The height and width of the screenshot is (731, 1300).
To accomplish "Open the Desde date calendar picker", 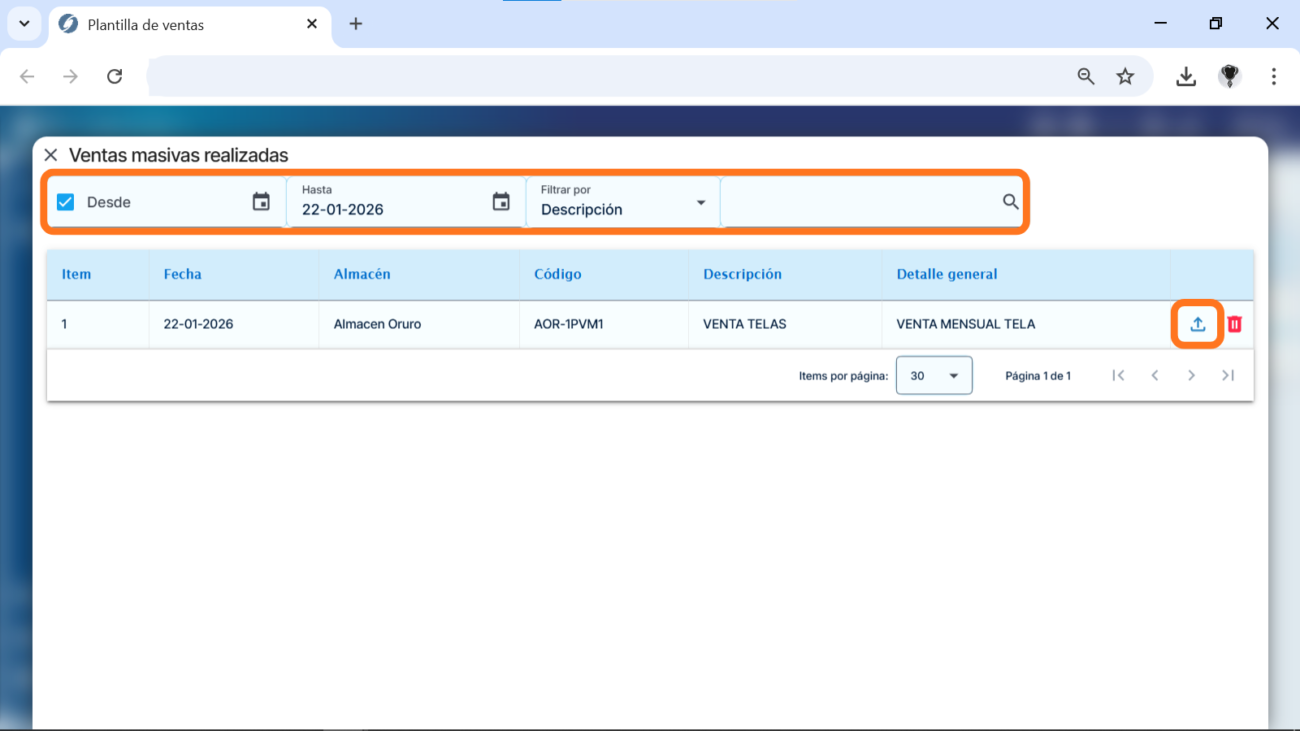I will (x=261, y=202).
